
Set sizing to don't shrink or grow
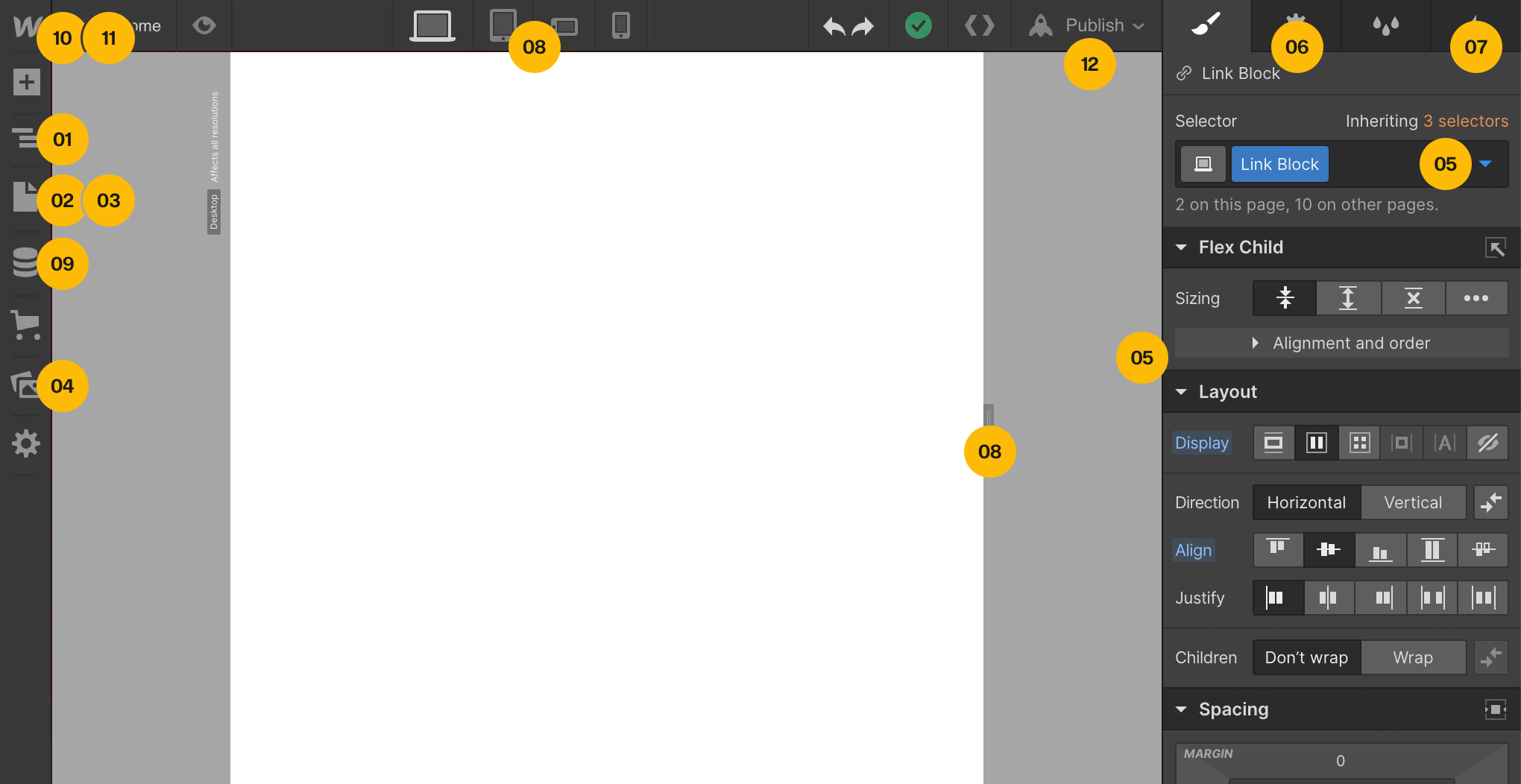(1413, 298)
